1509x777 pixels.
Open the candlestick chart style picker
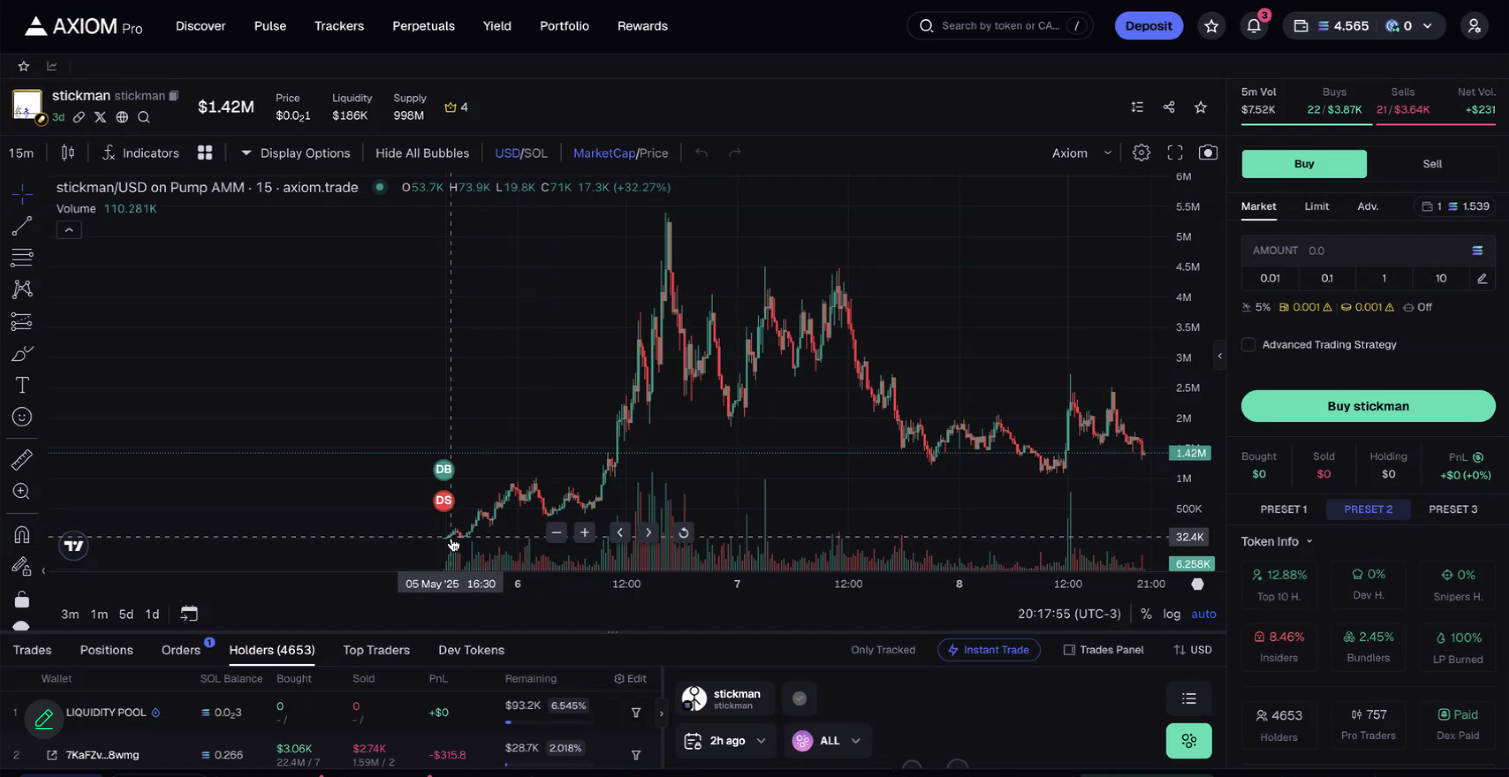pos(68,153)
